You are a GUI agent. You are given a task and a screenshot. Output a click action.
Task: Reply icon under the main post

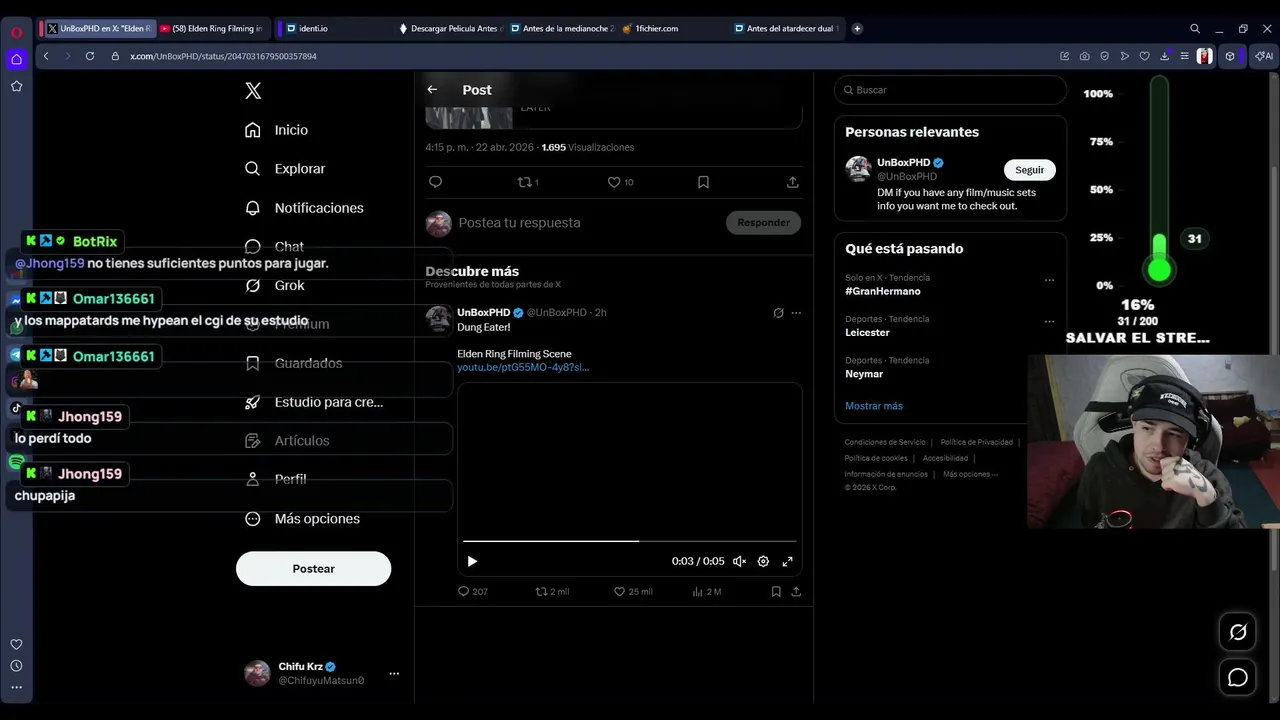[x=435, y=182]
